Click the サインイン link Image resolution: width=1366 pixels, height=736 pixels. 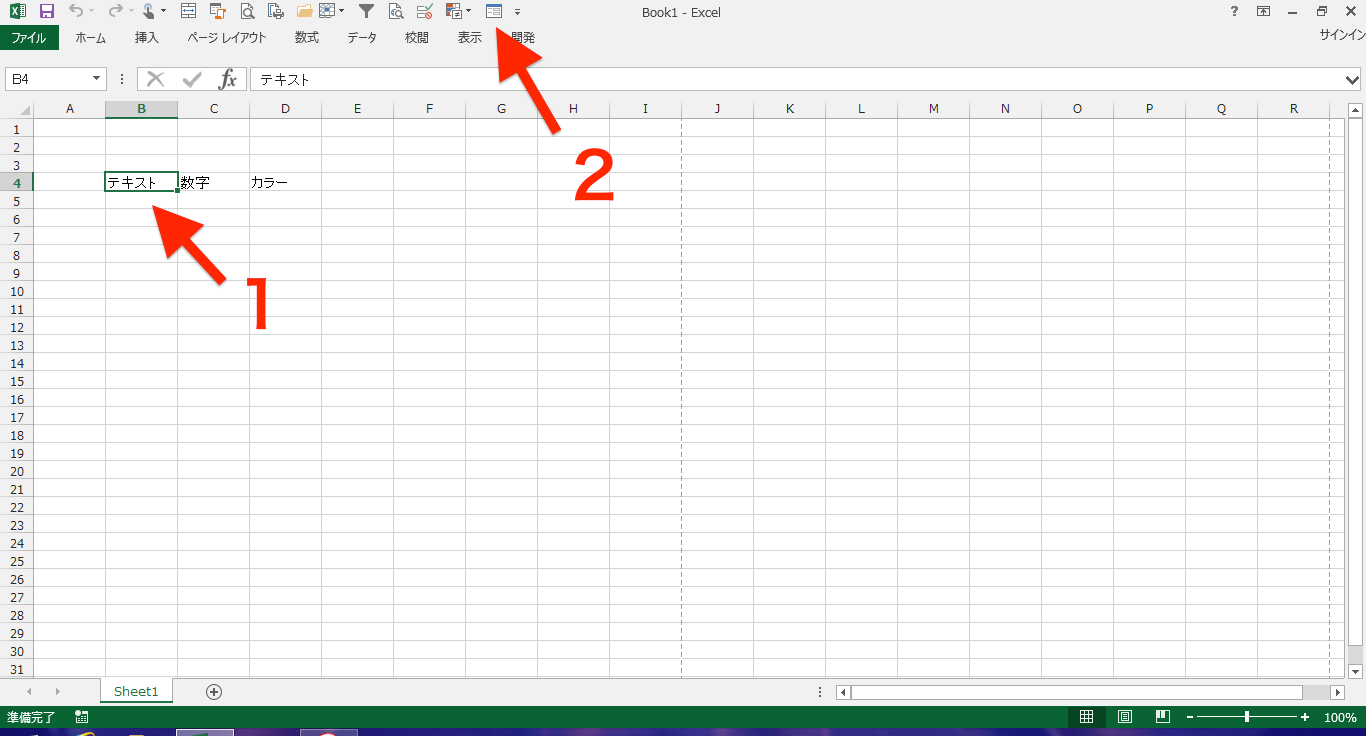[1342, 34]
